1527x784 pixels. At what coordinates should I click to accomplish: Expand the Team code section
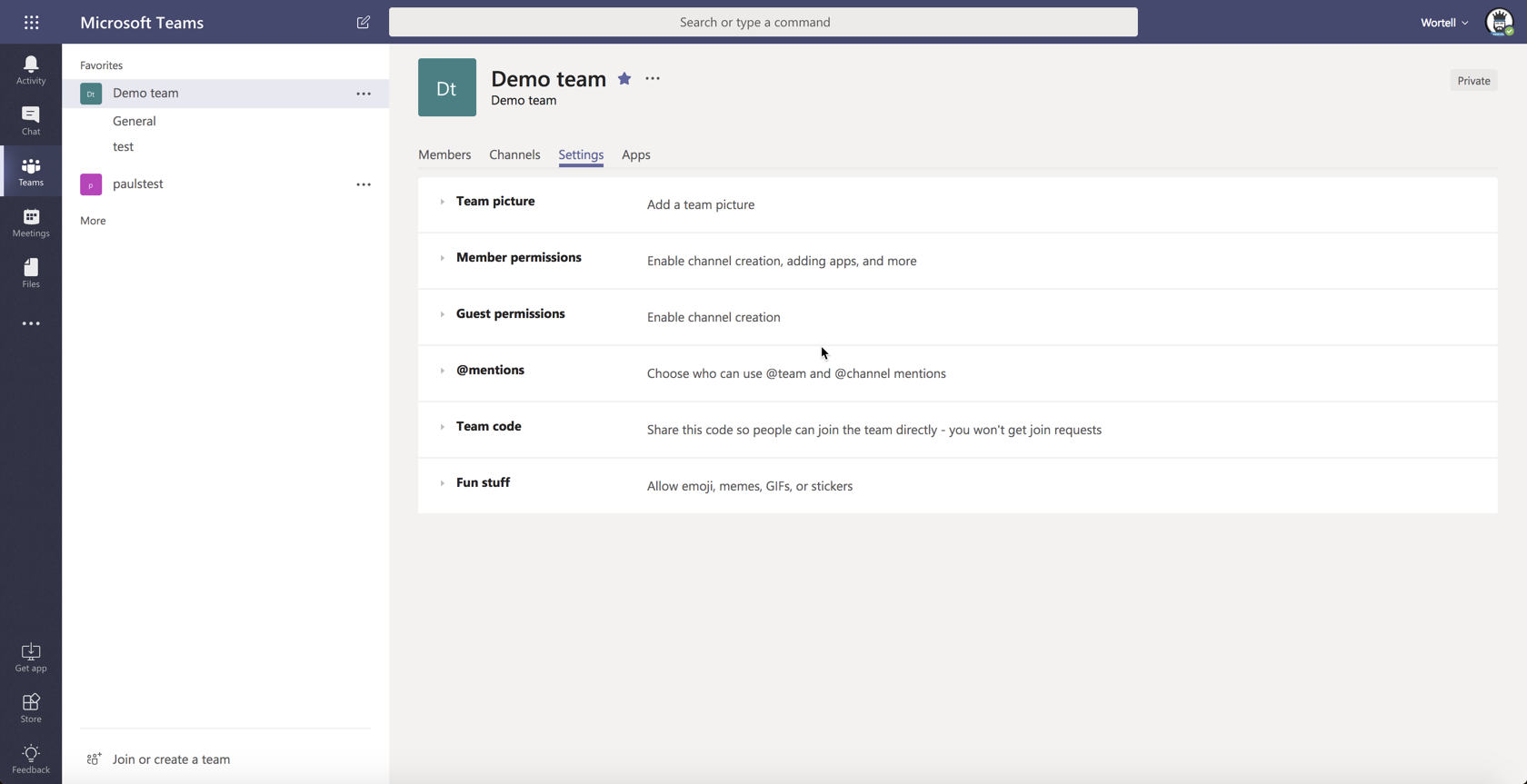[442, 427]
